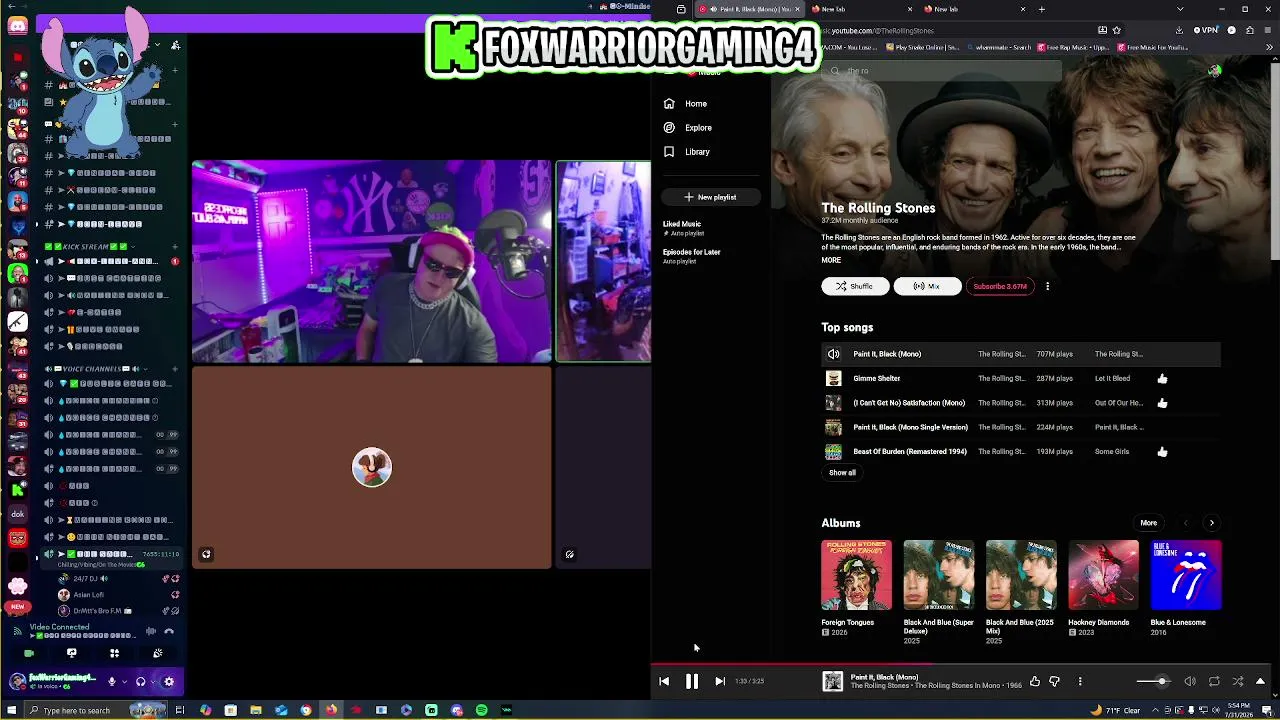This screenshot has width=1280, height=720.
Task: Play the song Gimme Shelter
Action: [x=876, y=379]
